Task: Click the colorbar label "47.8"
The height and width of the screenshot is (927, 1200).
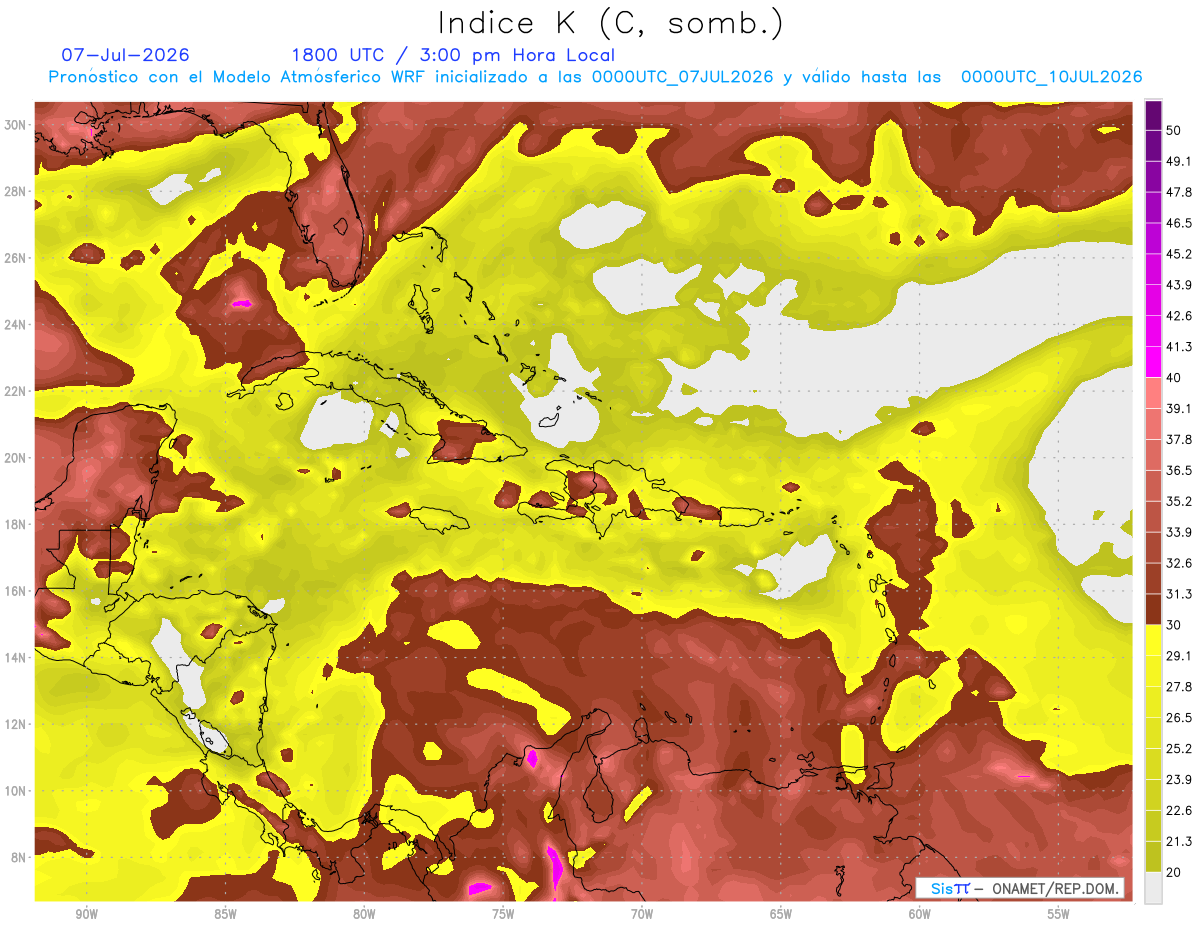Action: 1179,192
